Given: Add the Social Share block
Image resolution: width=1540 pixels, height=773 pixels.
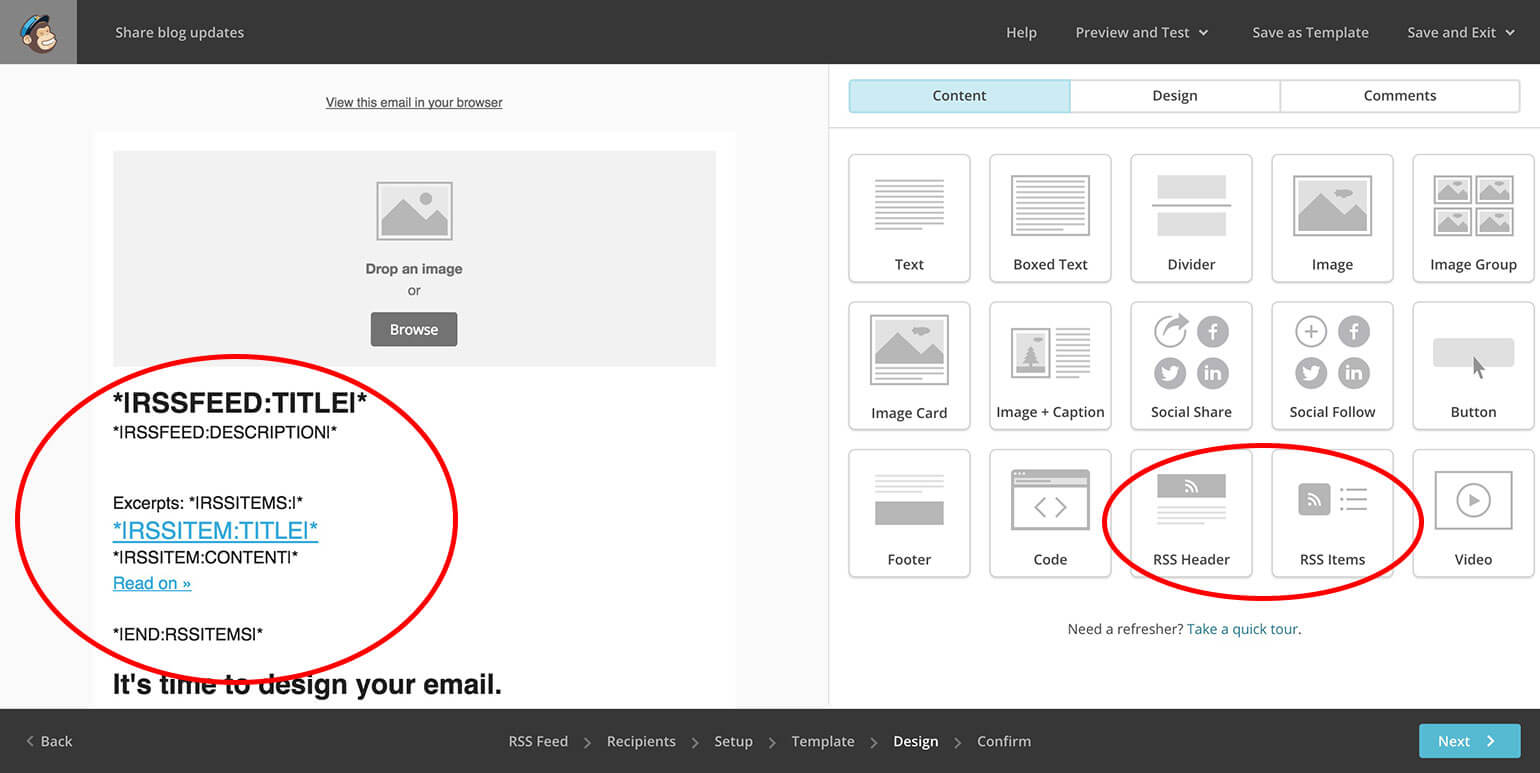Looking at the screenshot, I should [1191, 365].
